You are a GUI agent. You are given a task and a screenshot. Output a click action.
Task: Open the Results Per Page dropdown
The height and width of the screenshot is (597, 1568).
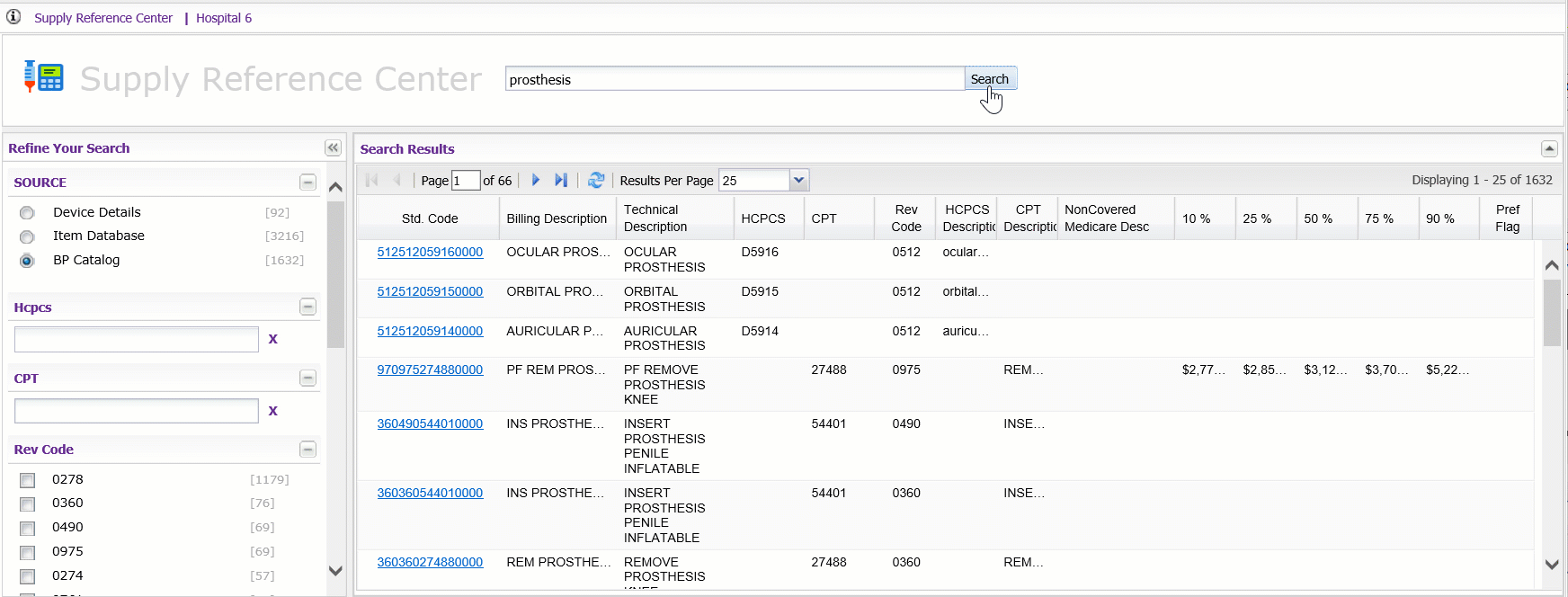(x=798, y=180)
